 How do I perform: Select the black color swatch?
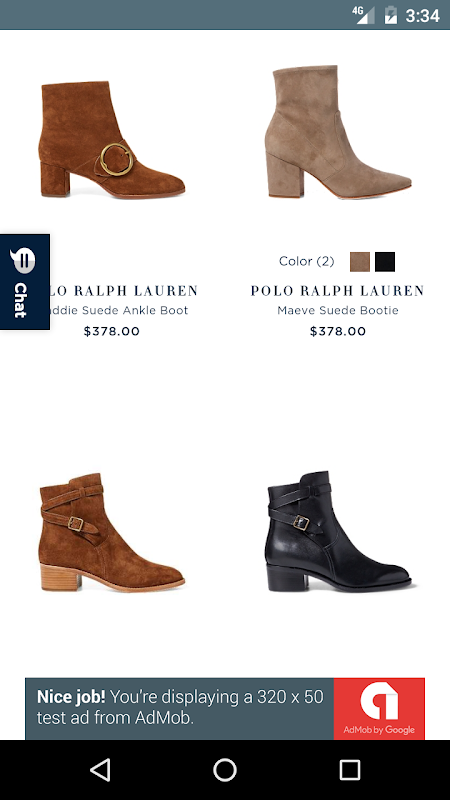(385, 262)
